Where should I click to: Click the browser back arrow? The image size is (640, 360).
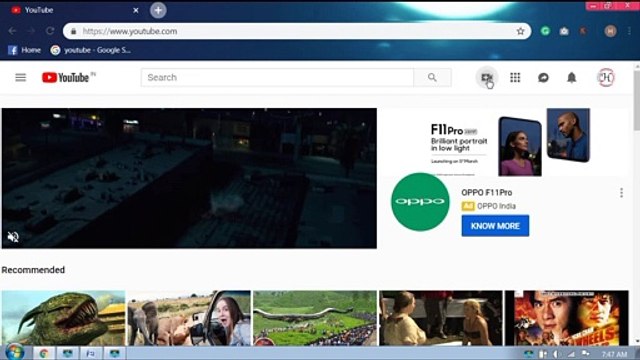pos(12,31)
